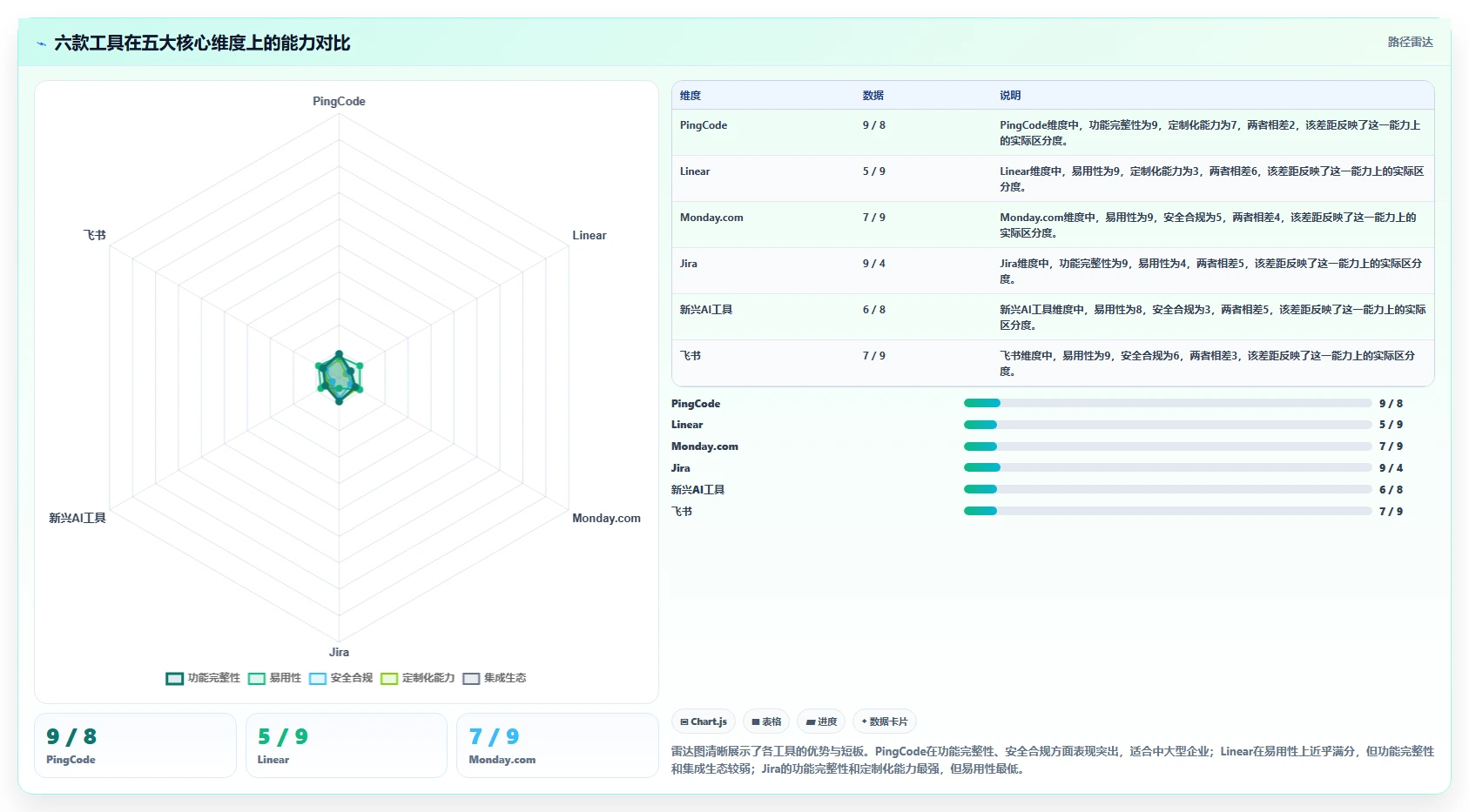The image size is (1469, 812).
Task: Toggle the 功能完整性 legend item
Action: click(x=203, y=678)
